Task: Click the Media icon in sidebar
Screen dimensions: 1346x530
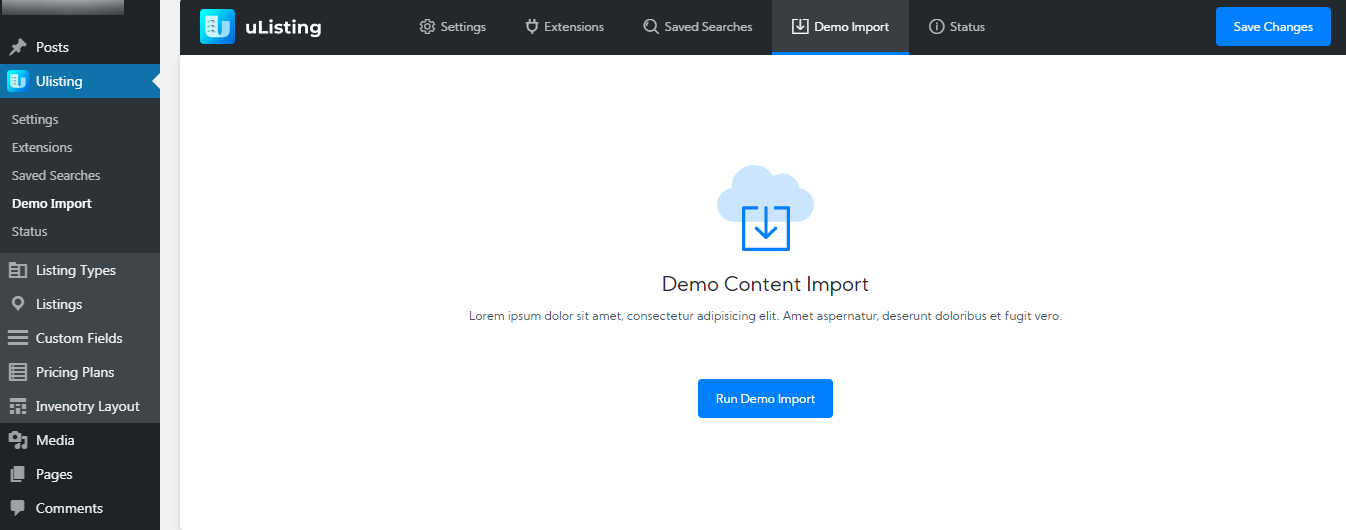Action: (x=18, y=440)
